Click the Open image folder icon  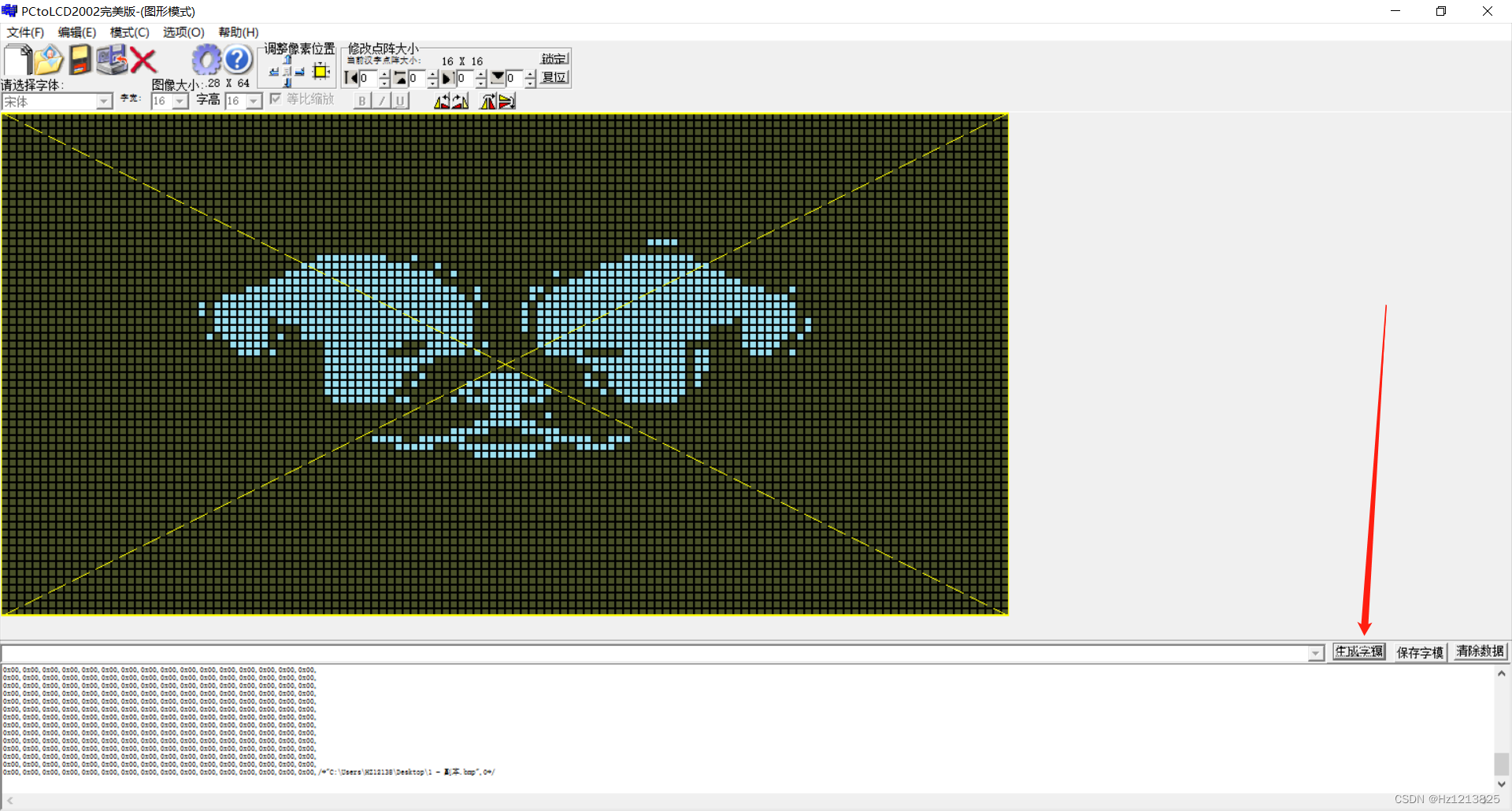pos(48,60)
